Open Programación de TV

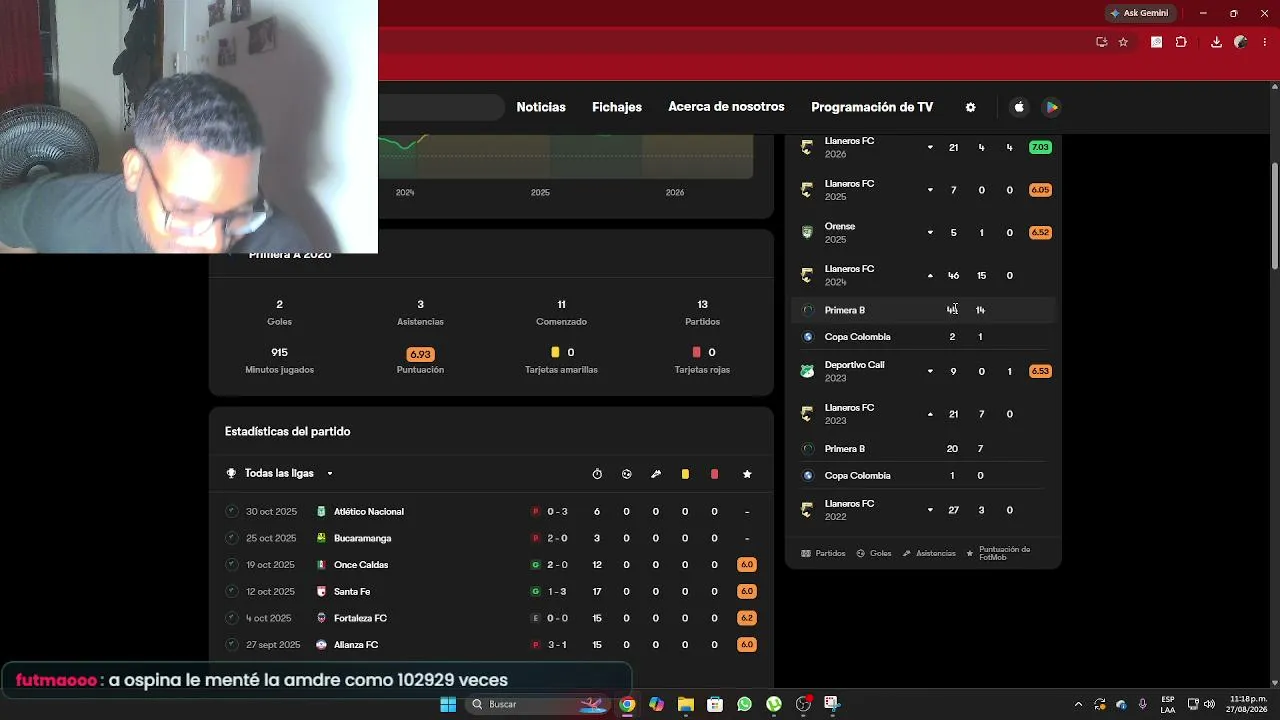tap(872, 107)
